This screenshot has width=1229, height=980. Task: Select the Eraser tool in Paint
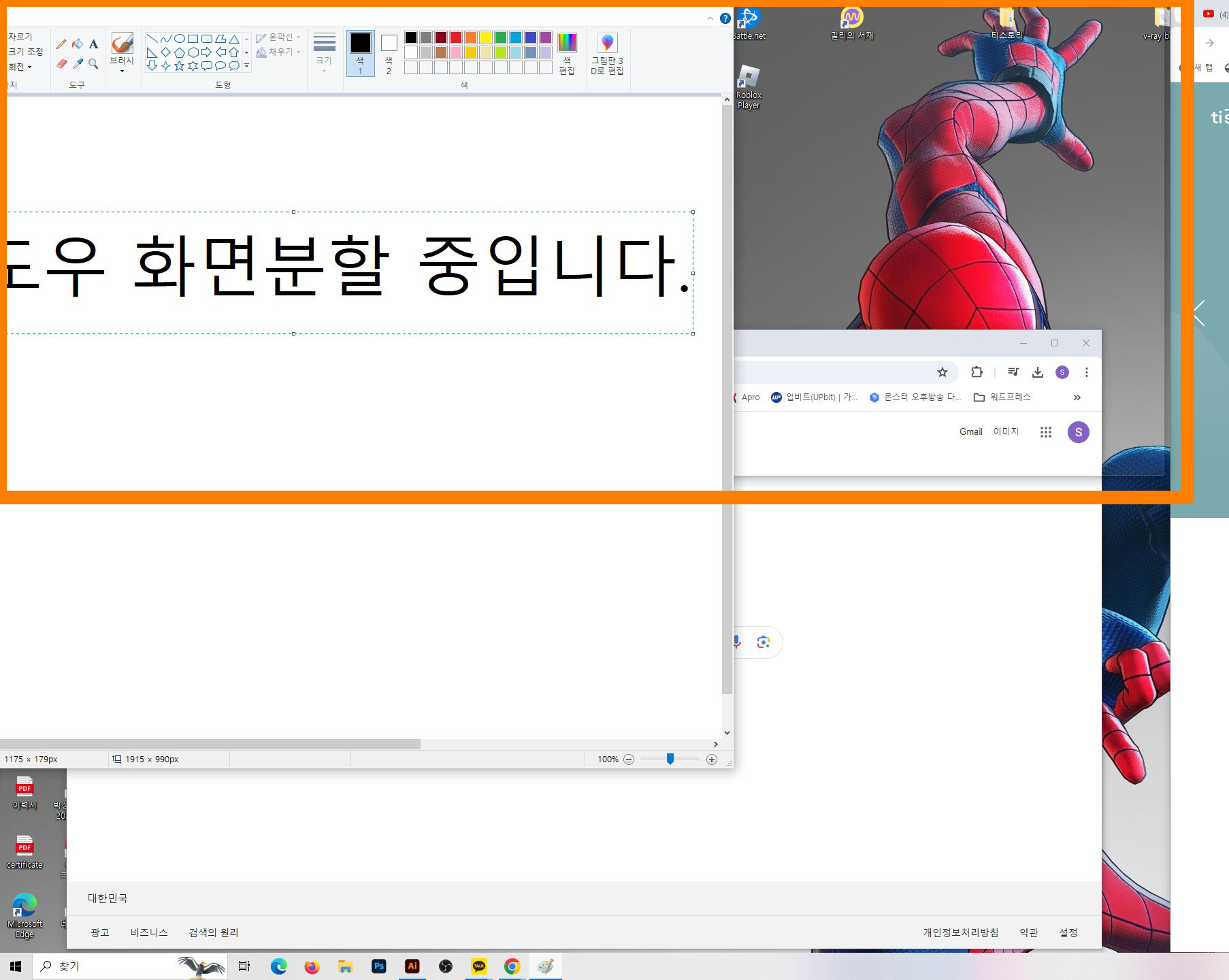point(61,64)
